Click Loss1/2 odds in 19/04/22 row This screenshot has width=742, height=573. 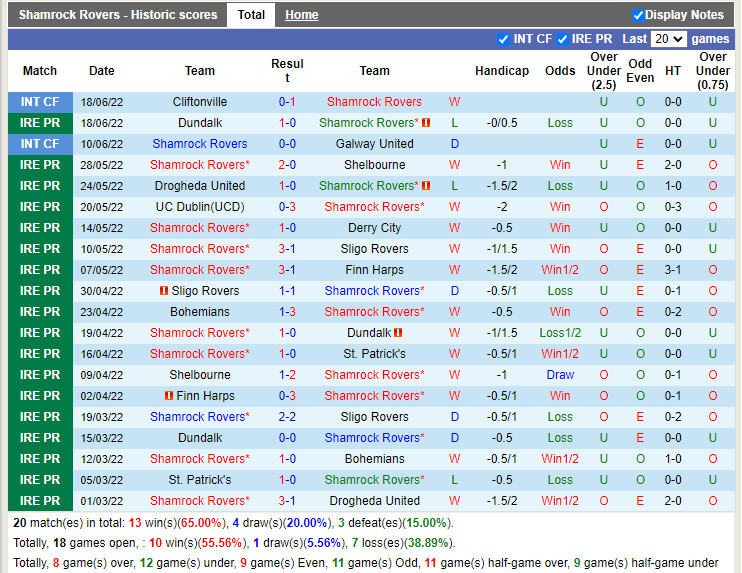click(560, 333)
